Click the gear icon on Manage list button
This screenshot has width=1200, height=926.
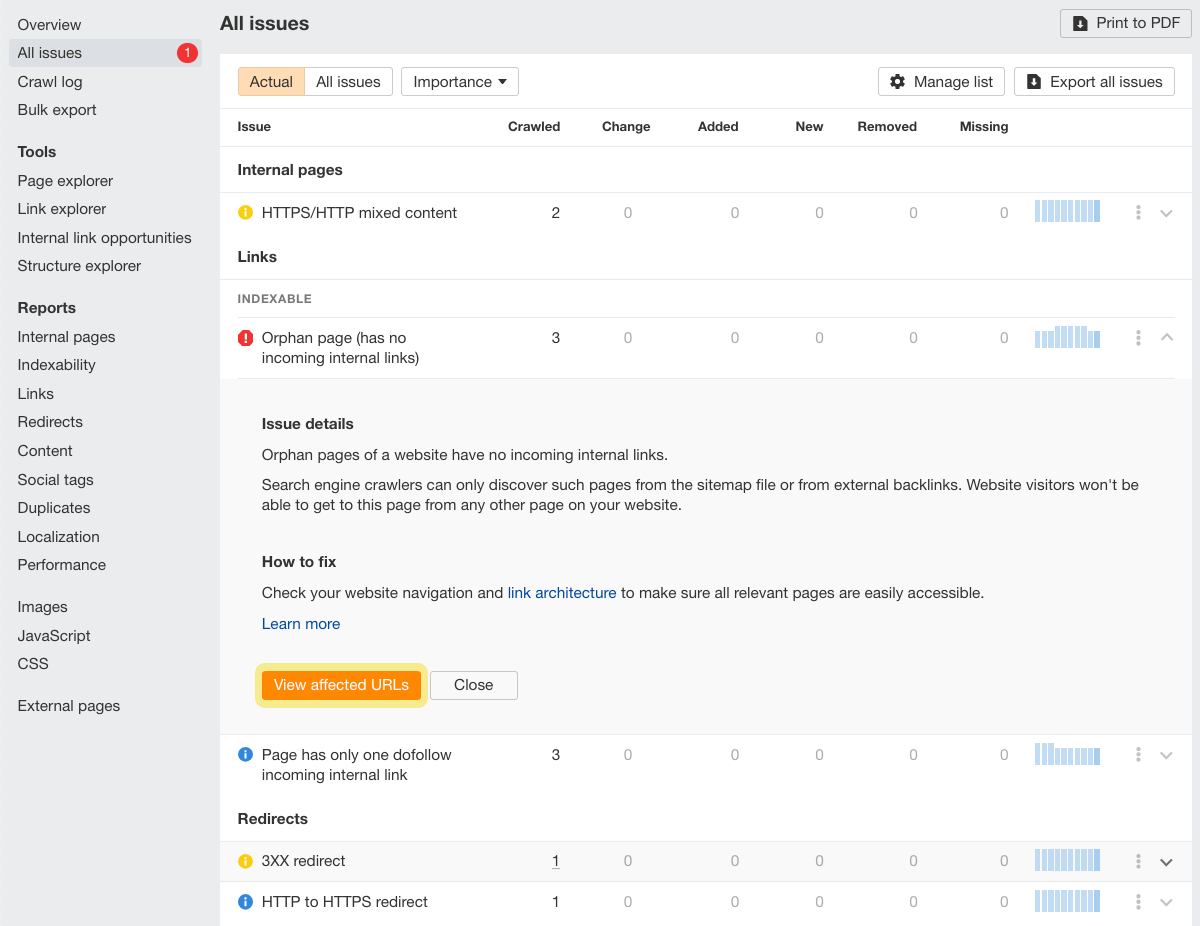click(x=897, y=81)
